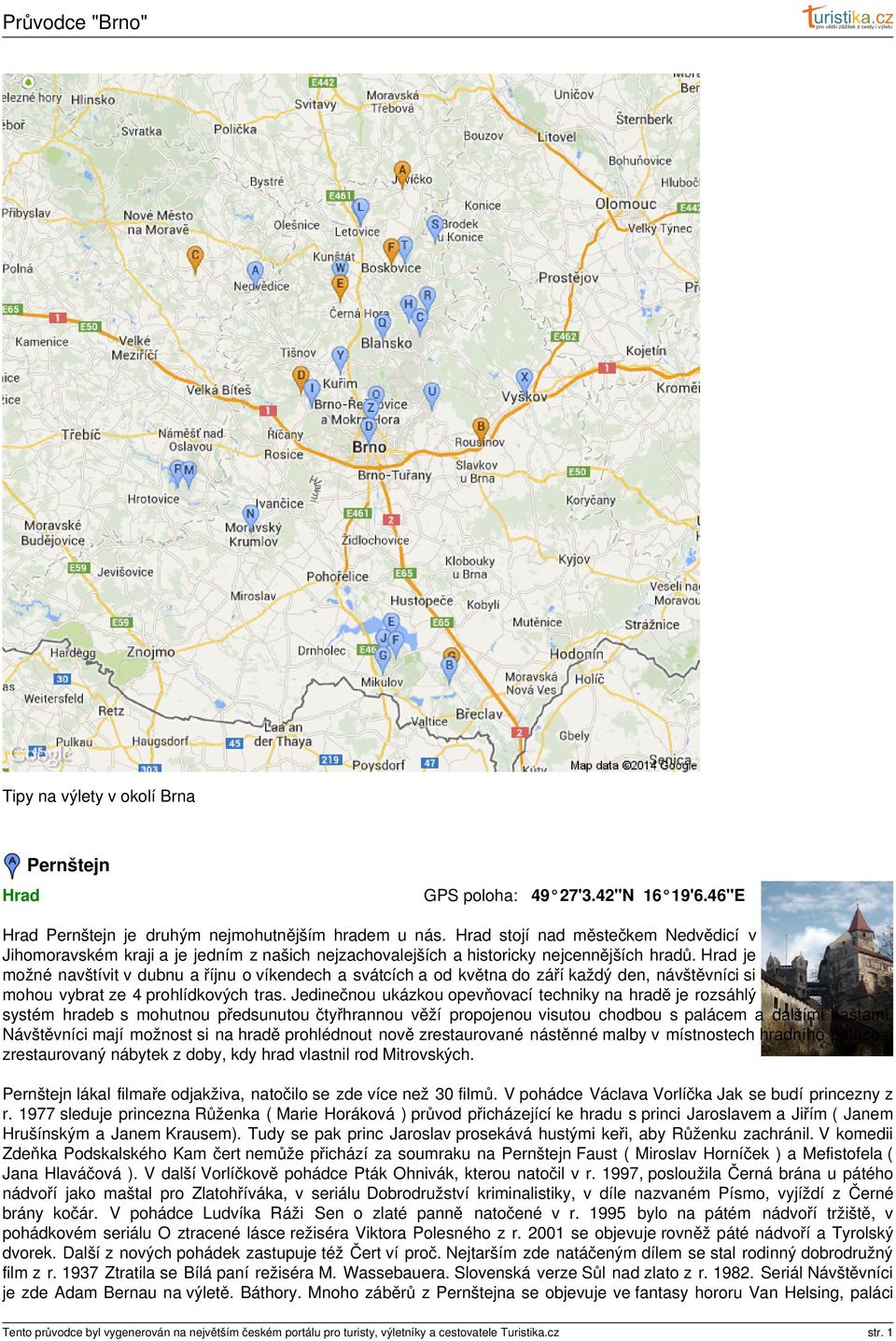Click the orange A marker near Jevíčko

click(402, 174)
